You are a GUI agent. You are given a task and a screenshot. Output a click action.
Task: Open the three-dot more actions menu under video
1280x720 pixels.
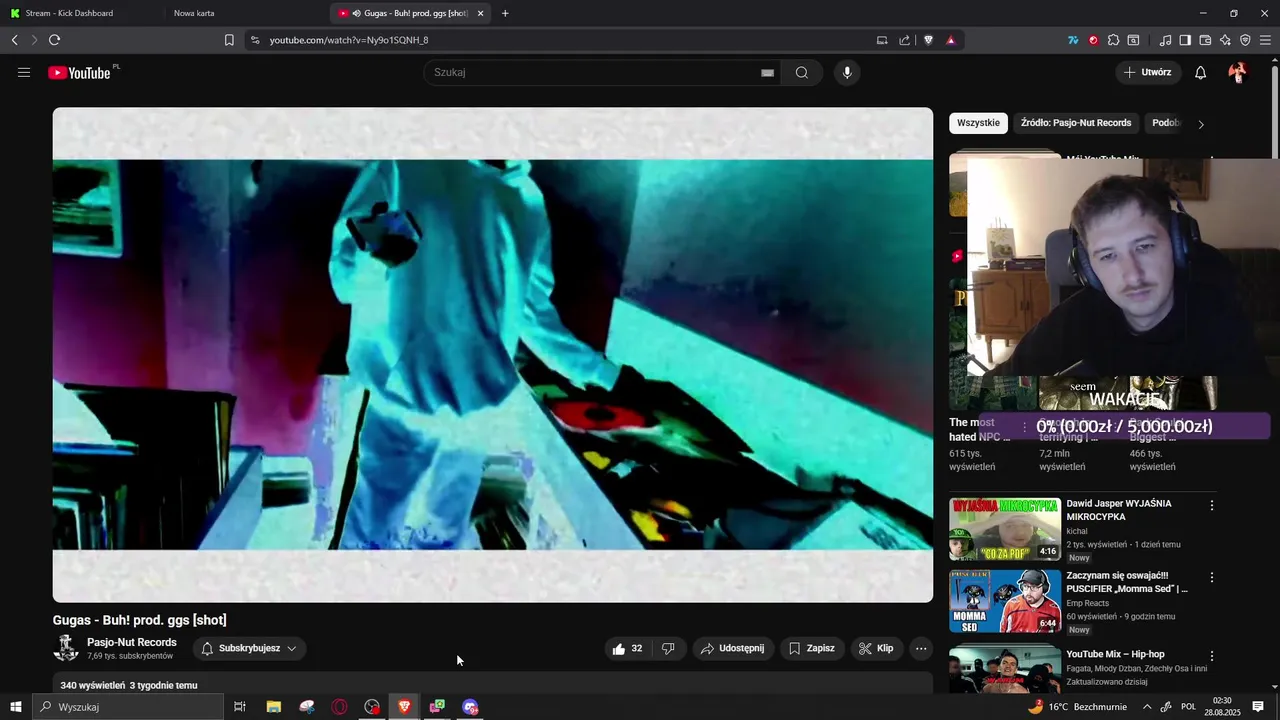click(x=921, y=648)
